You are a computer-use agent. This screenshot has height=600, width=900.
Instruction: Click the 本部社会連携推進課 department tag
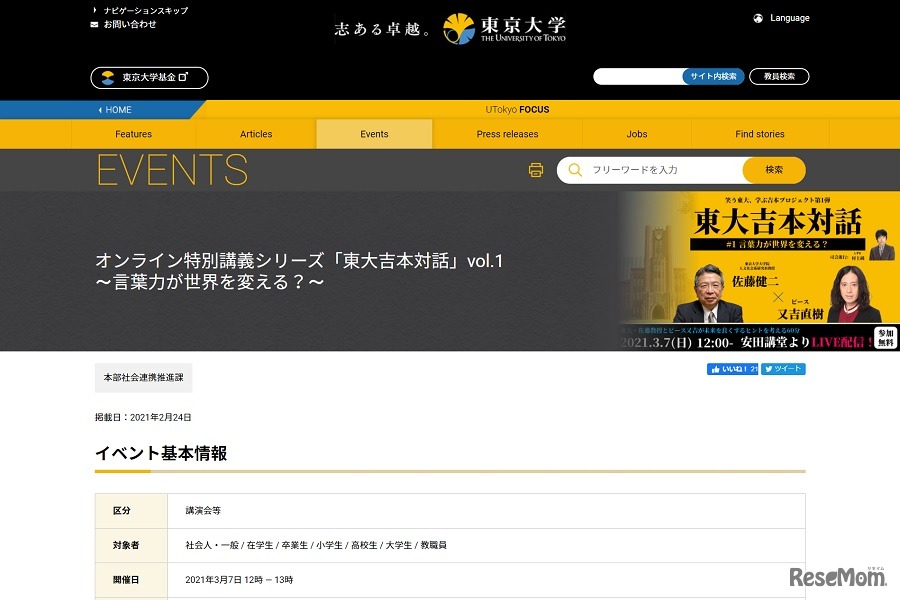pyautogui.click(x=143, y=378)
